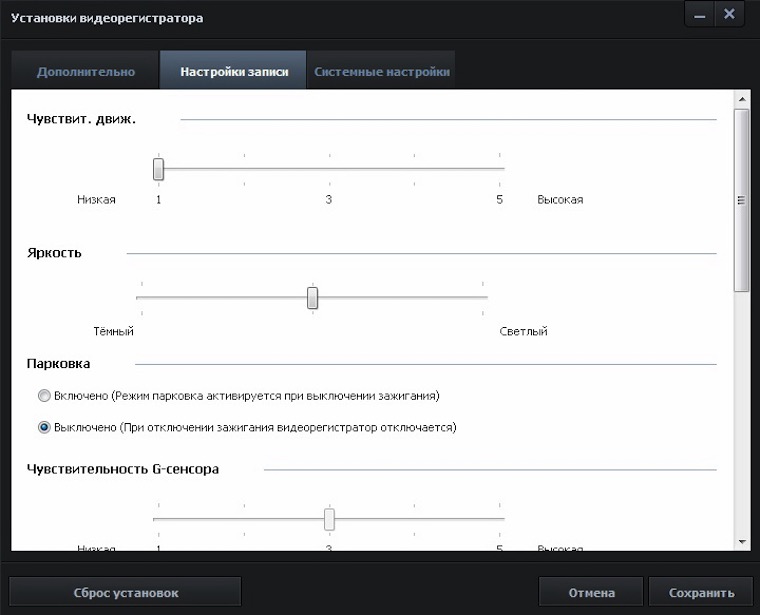The image size is (760, 615).
Task: Set motion sensitivity slider to mark 5
Action: click(x=499, y=169)
